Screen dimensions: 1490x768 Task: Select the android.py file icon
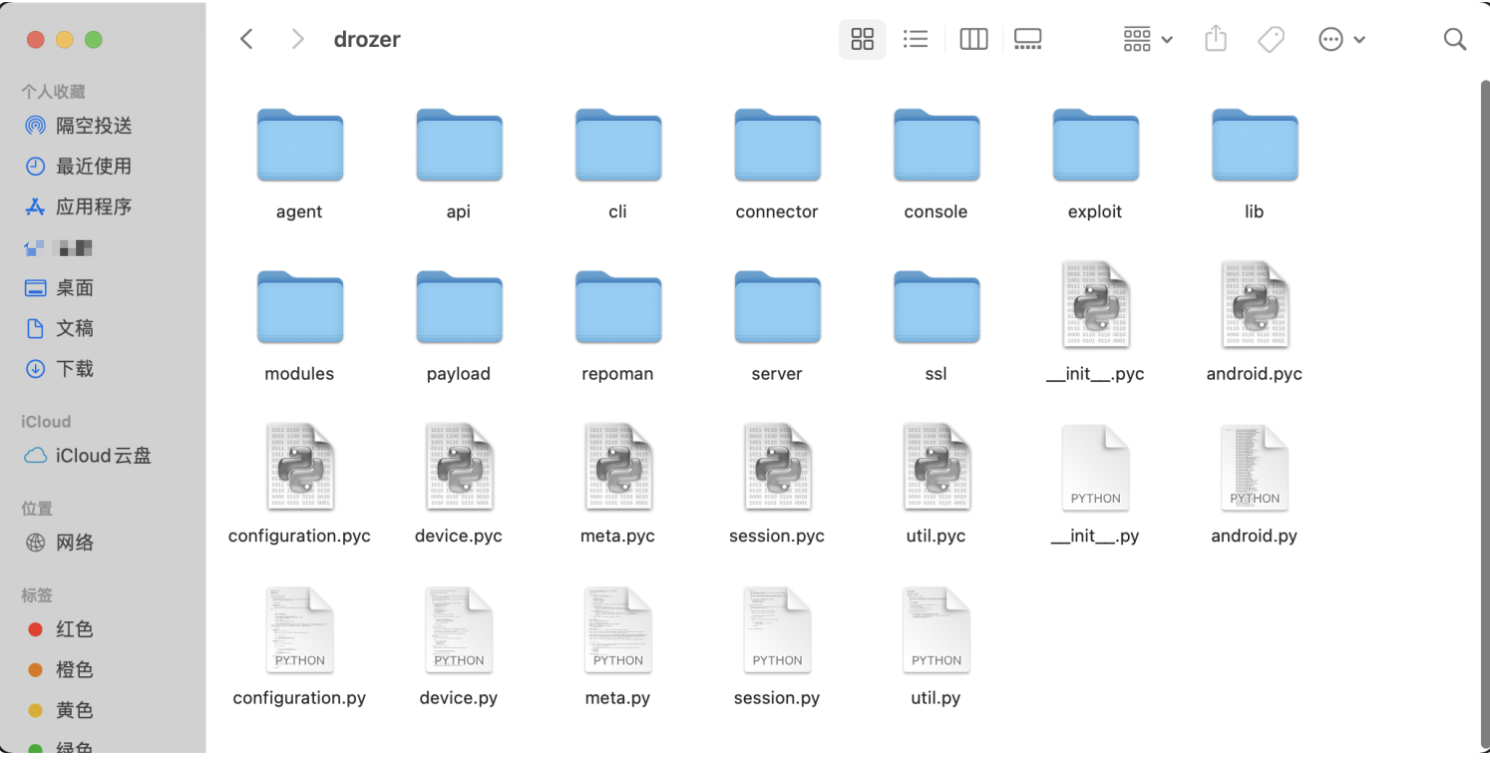1254,467
